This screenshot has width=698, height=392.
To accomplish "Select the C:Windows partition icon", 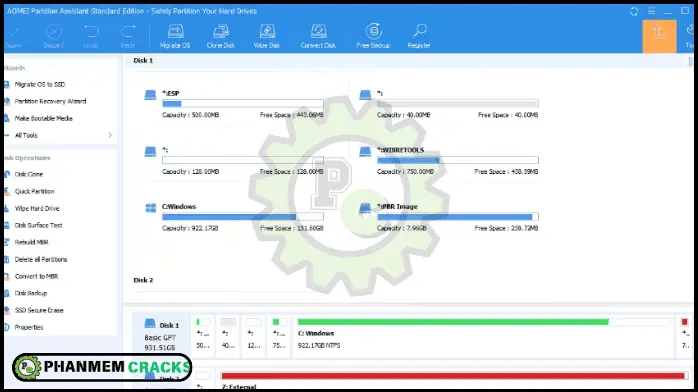I will 150,208.
